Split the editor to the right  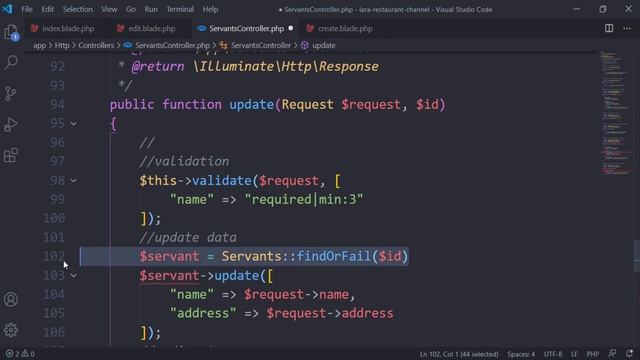coord(609,28)
